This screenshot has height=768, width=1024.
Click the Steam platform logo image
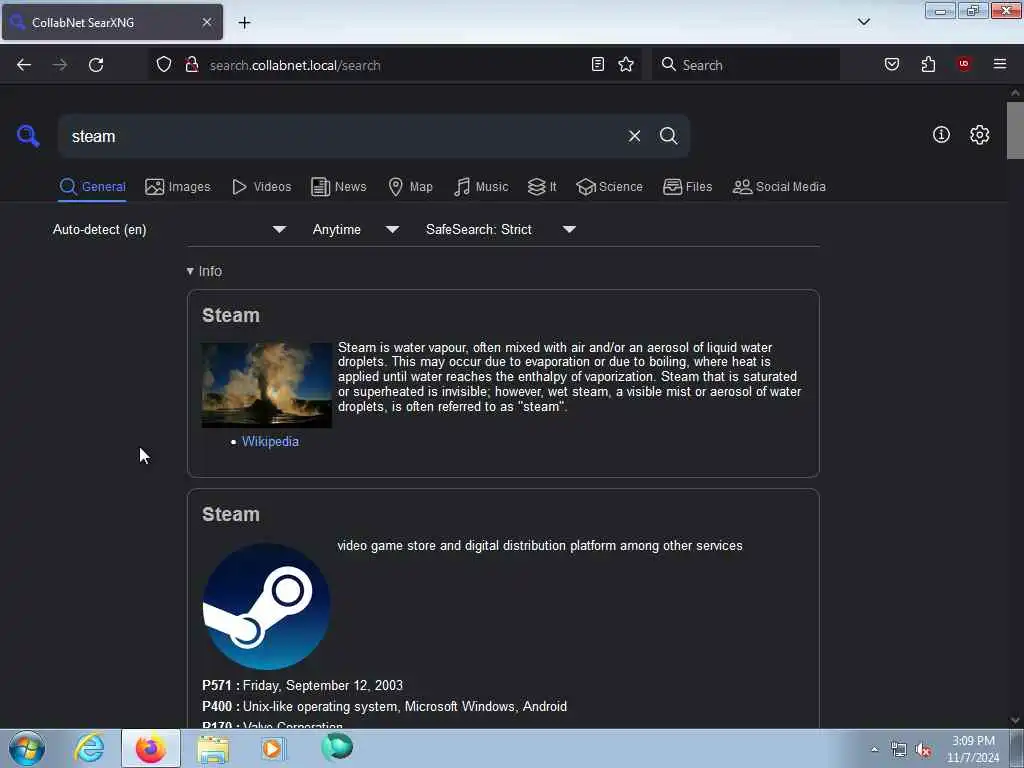[266, 607]
